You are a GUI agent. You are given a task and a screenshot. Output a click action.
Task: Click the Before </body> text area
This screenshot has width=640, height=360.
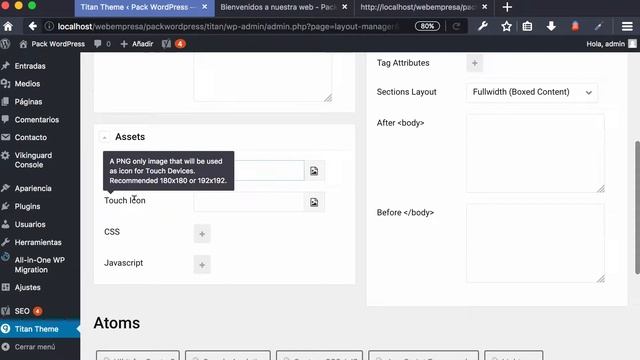(535, 243)
